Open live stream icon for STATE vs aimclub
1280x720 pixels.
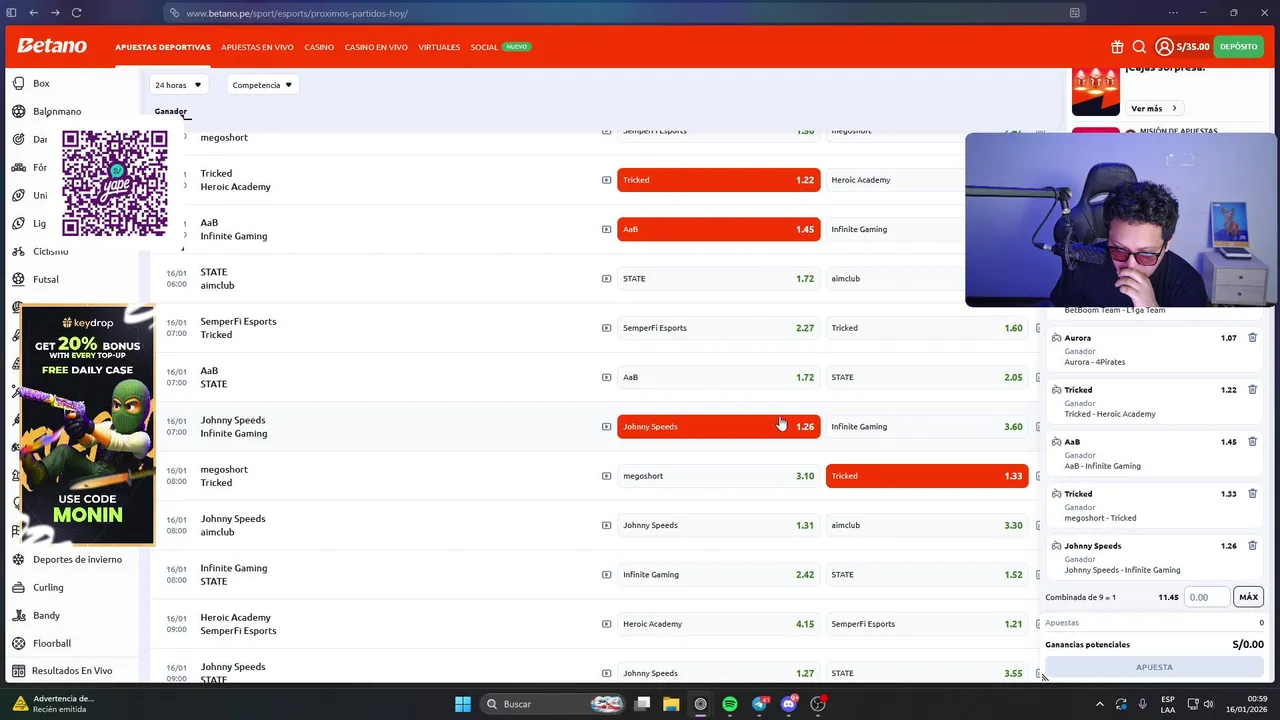click(606, 279)
